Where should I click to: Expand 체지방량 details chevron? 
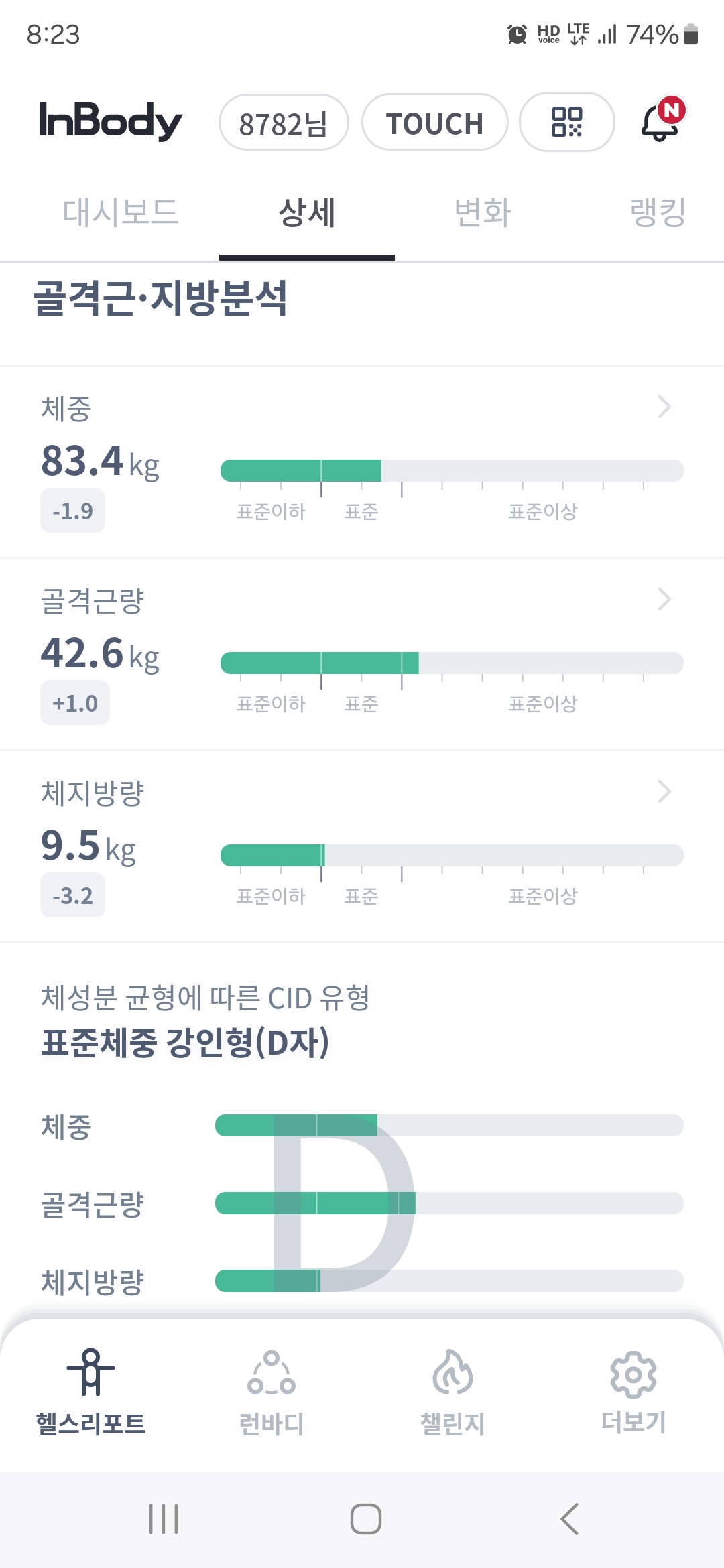[664, 791]
